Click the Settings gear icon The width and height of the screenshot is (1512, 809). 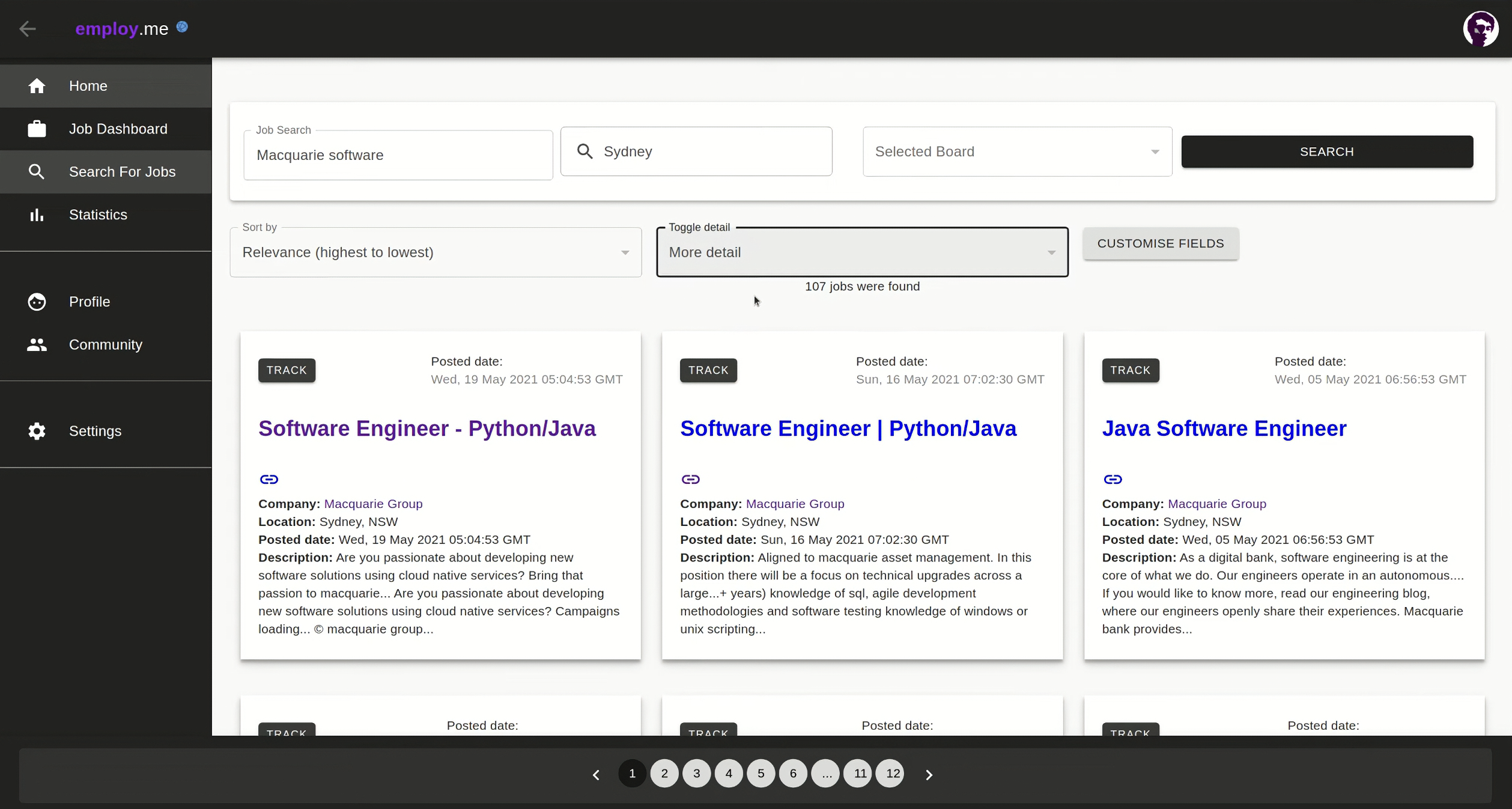(37, 431)
